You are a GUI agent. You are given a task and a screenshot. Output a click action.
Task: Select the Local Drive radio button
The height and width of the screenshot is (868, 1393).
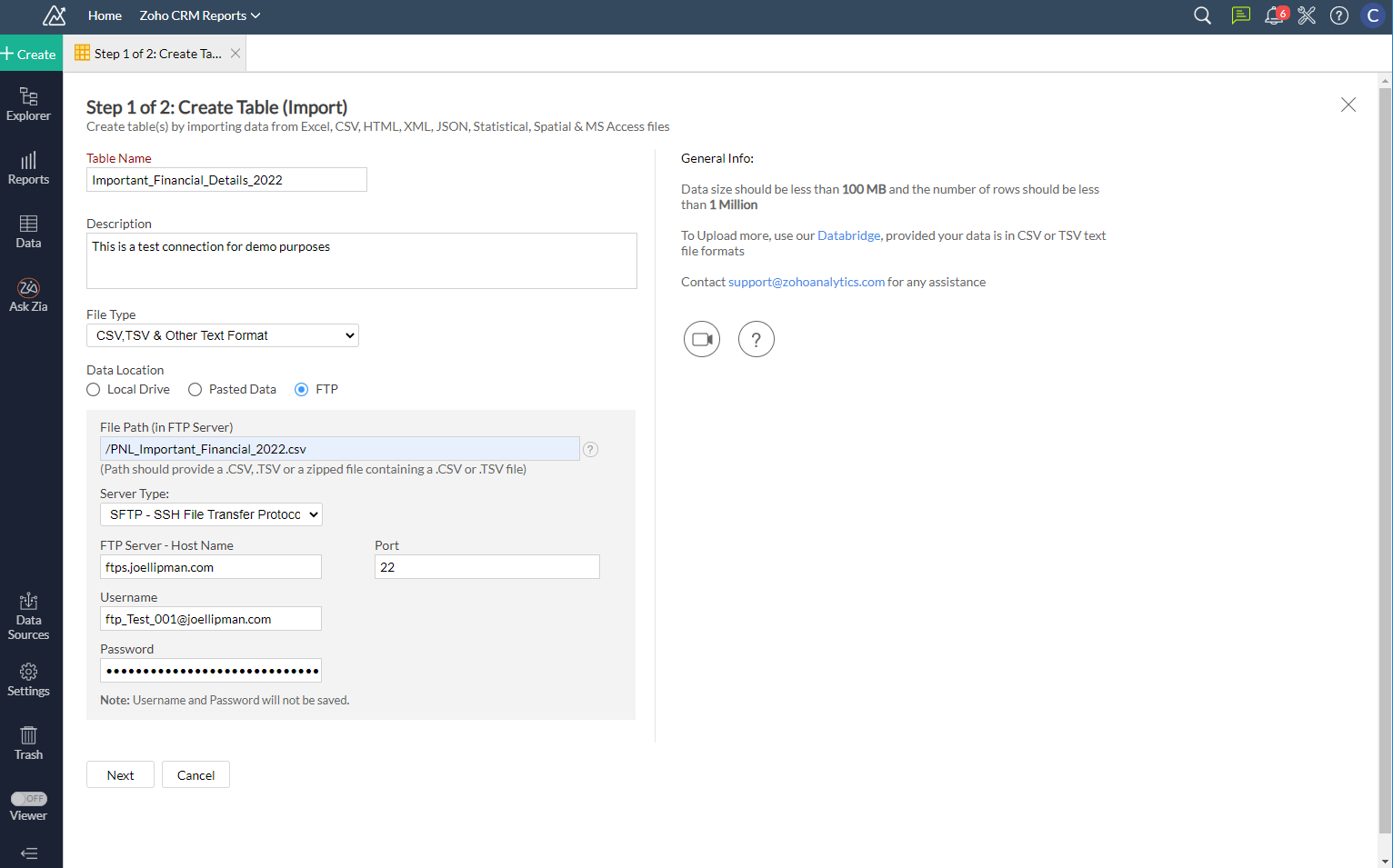click(x=94, y=390)
